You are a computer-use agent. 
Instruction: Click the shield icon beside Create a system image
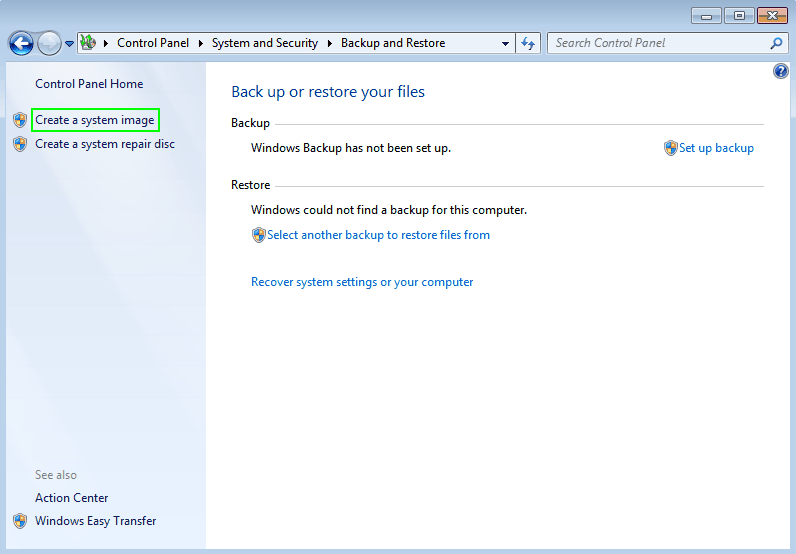point(20,120)
